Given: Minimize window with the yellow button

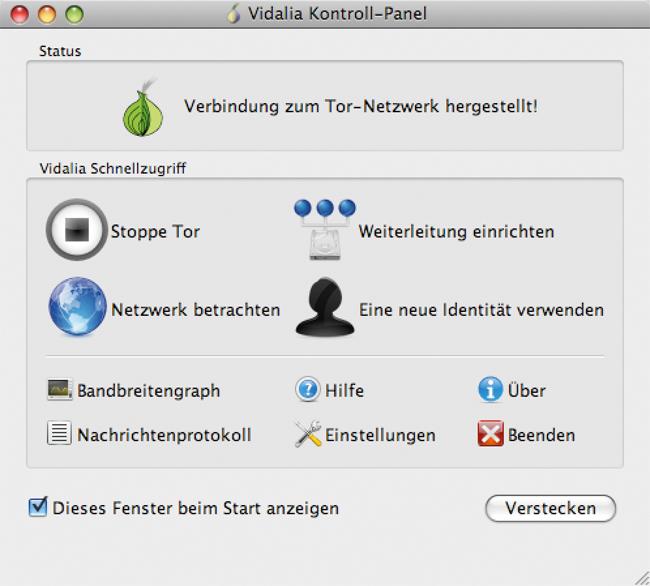Looking at the screenshot, I should click(47, 15).
